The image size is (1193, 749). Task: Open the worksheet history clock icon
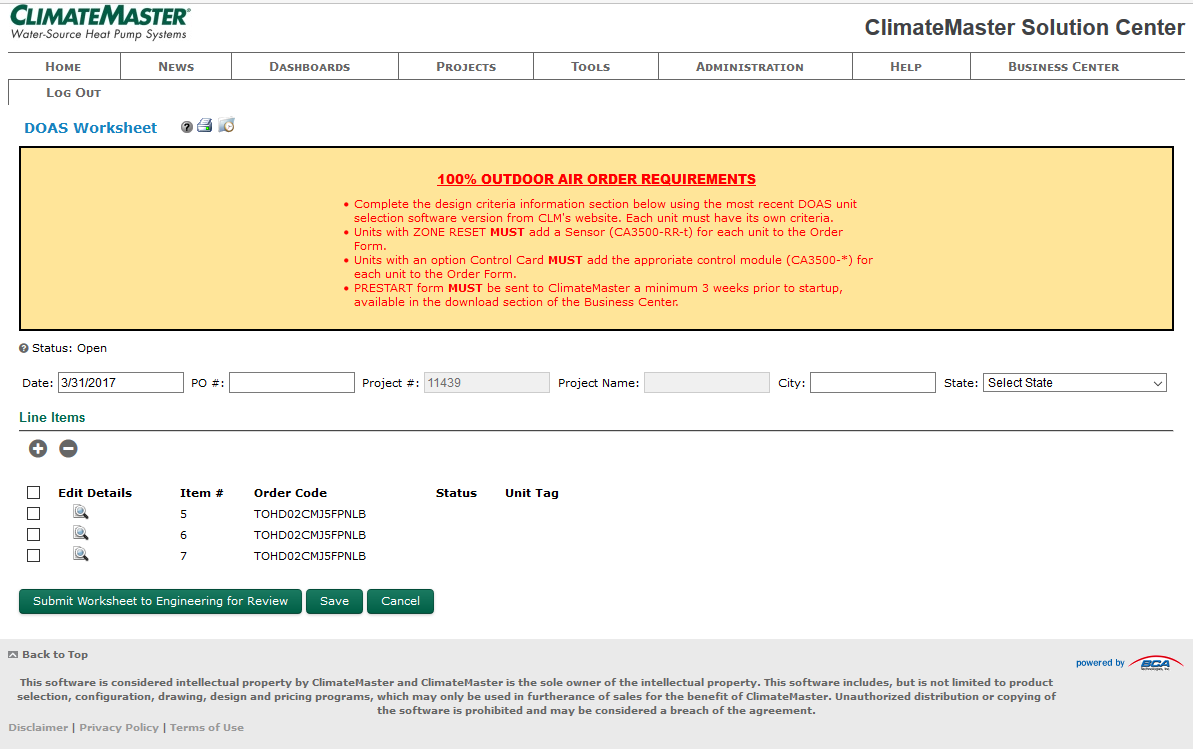click(227, 125)
